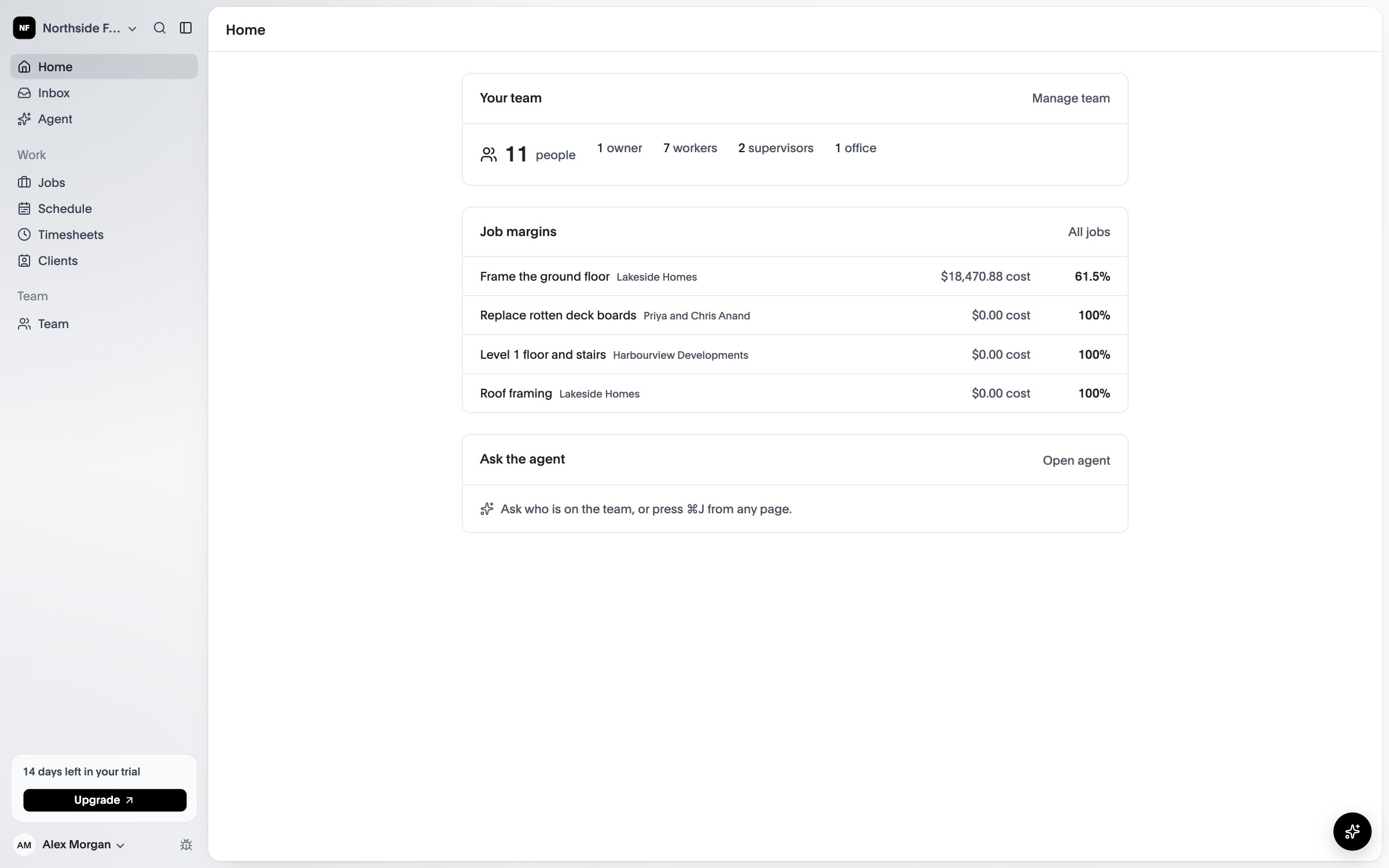Toggle the sidebar panel layout icon

pos(186,28)
